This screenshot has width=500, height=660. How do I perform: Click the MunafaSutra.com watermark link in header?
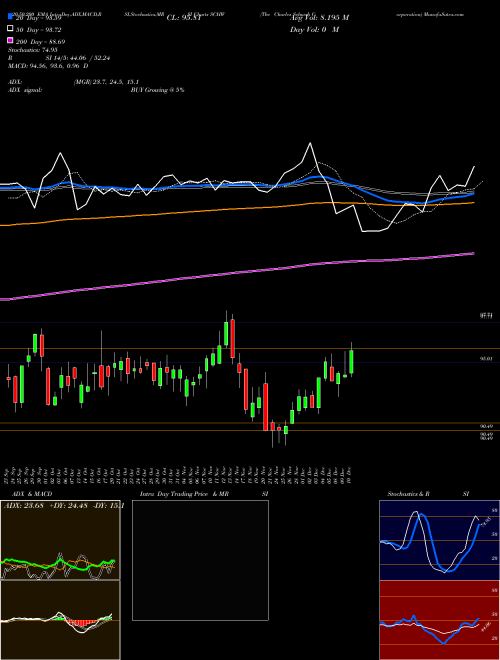click(445, 14)
